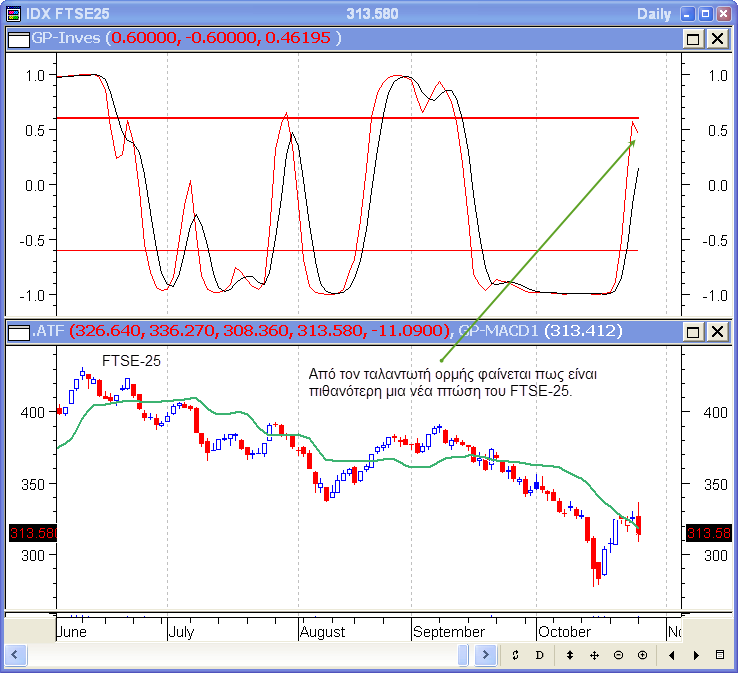Click the vertical rescale arrows icon
The width and height of the screenshot is (738, 673).
pos(570,655)
